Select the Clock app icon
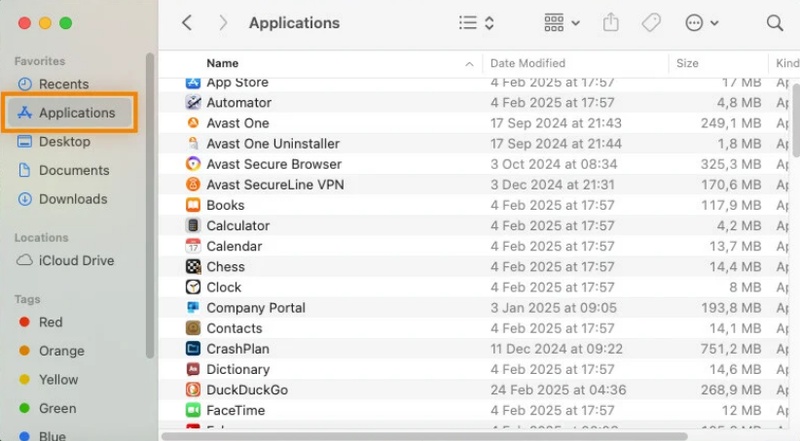The height and width of the screenshot is (441, 800). (193, 287)
